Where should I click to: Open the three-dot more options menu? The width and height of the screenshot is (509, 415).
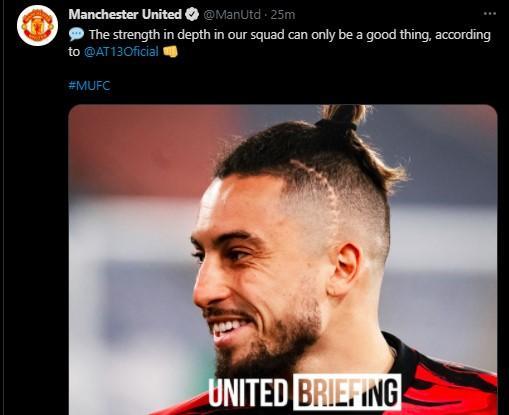[490, 14]
